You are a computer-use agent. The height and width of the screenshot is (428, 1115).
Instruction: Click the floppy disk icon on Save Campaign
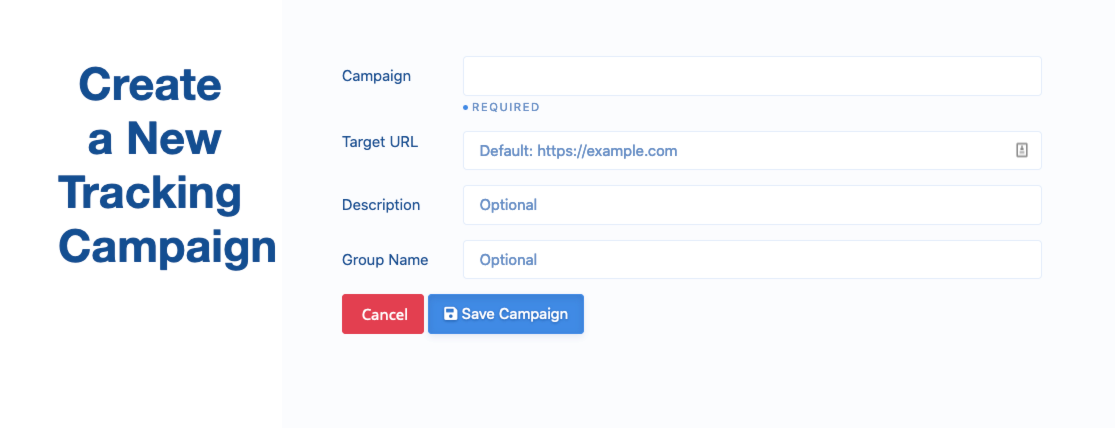450,314
